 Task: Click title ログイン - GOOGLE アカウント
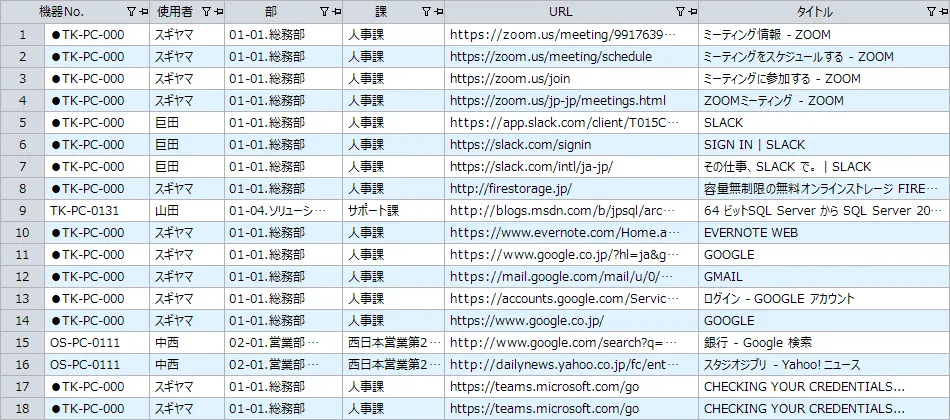click(779, 299)
